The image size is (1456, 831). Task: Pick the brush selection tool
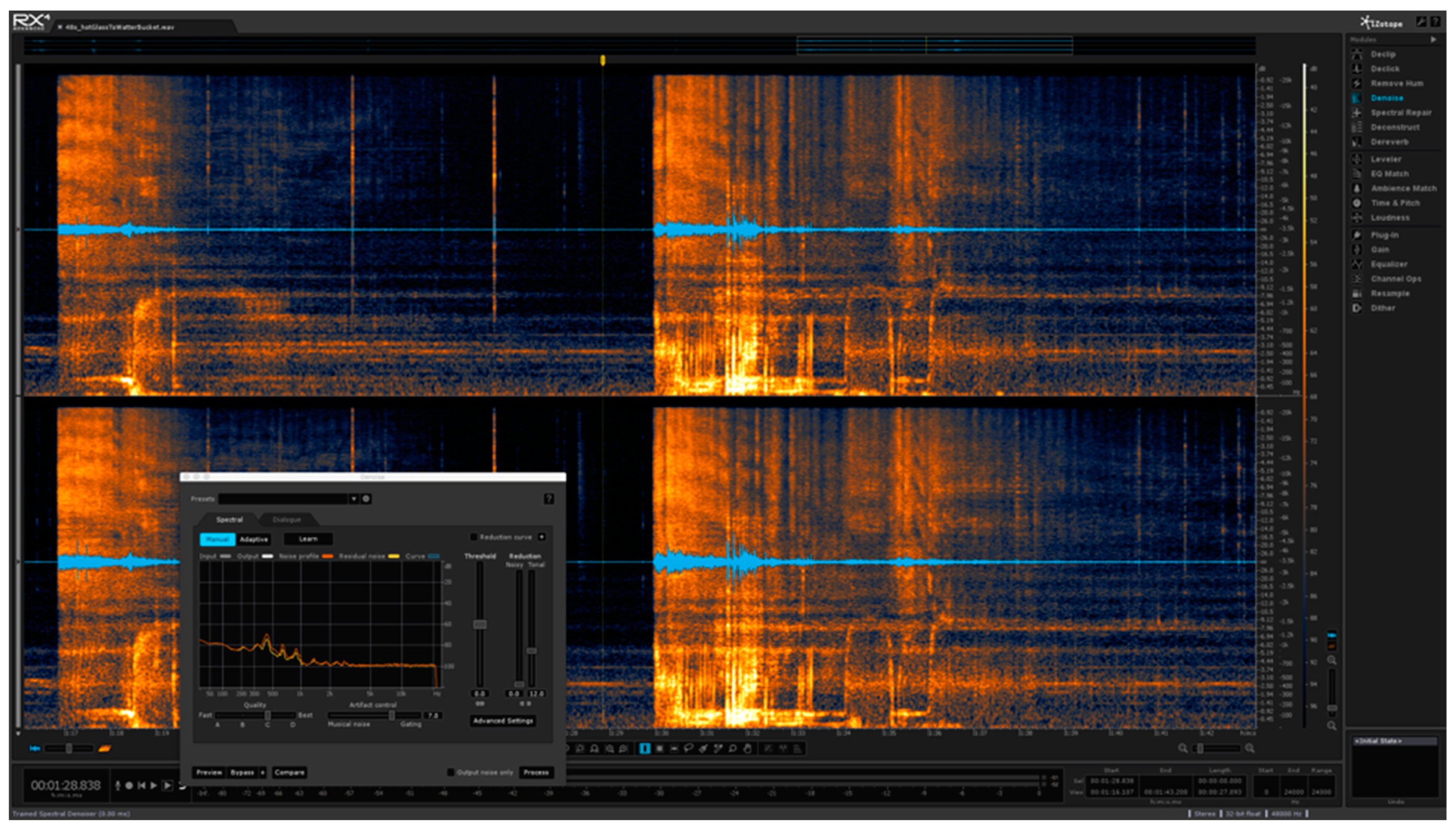[703, 749]
